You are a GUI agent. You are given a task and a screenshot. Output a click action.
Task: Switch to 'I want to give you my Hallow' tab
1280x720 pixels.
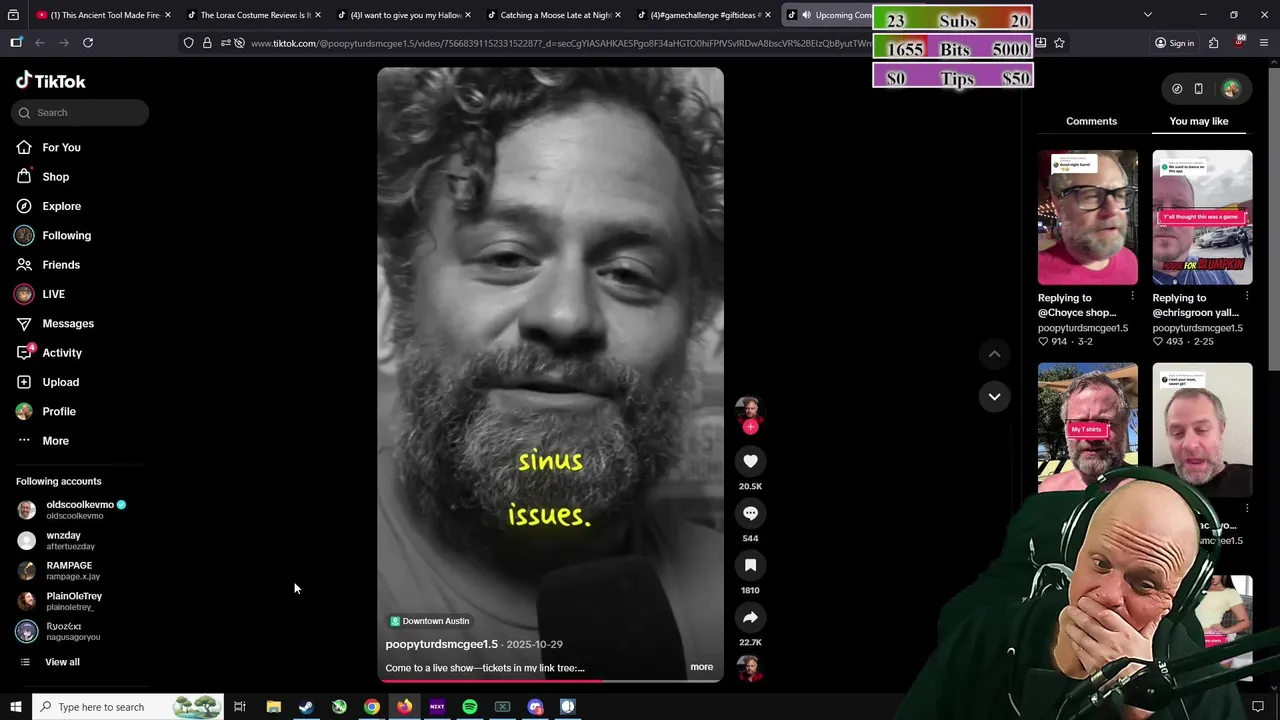coord(404,15)
